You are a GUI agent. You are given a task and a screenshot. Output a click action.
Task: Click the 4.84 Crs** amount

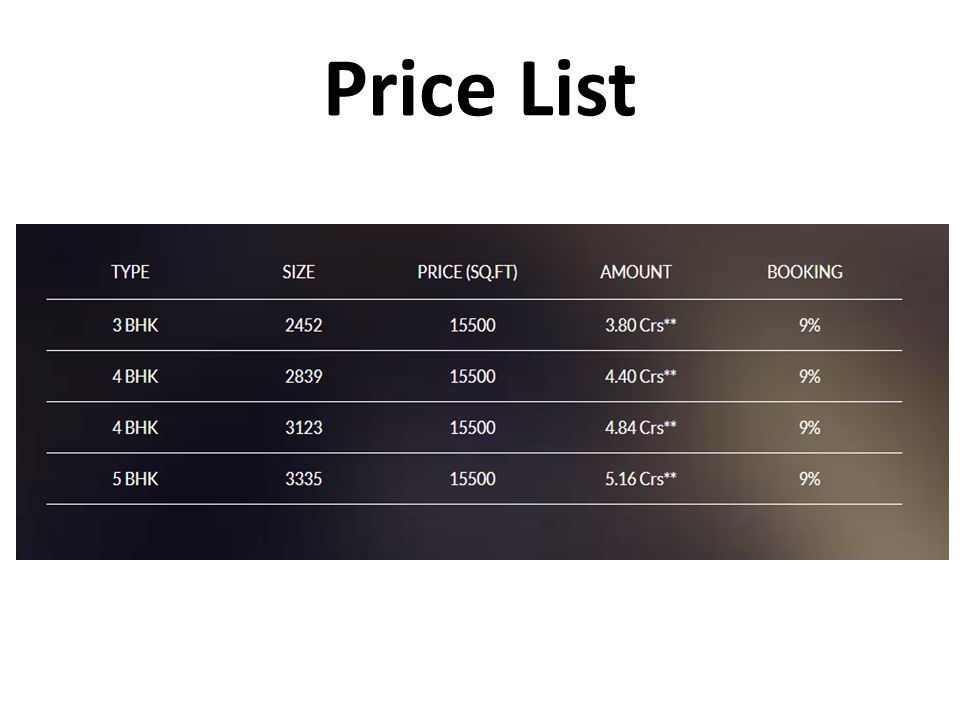(x=641, y=428)
